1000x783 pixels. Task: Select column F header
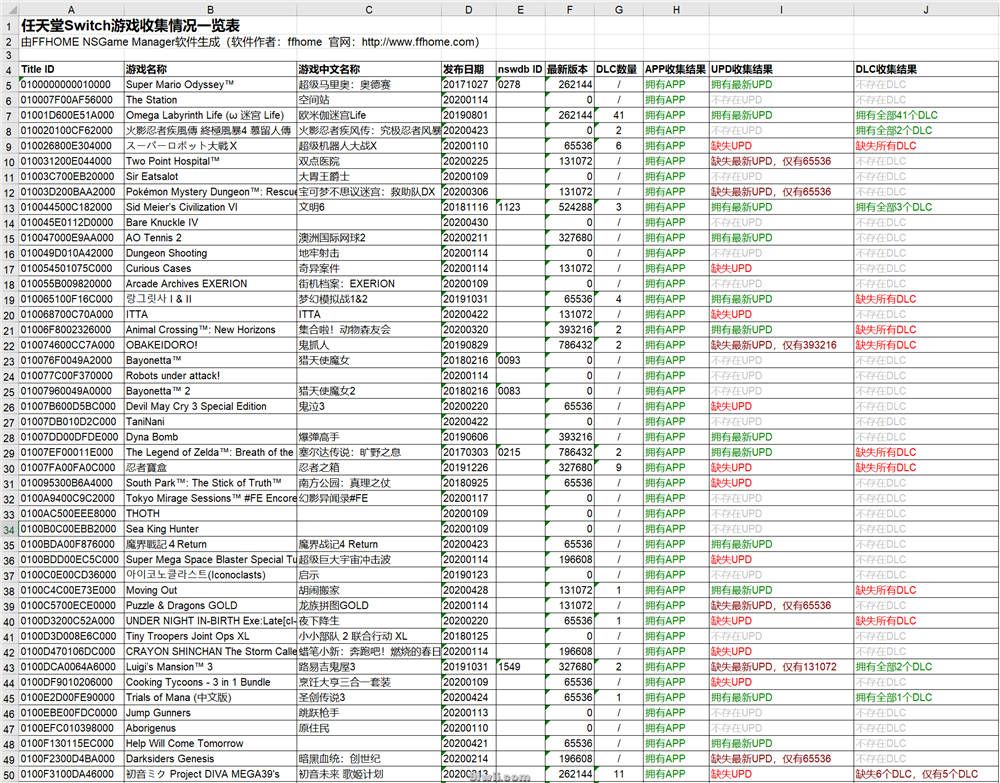coord(570,10)
